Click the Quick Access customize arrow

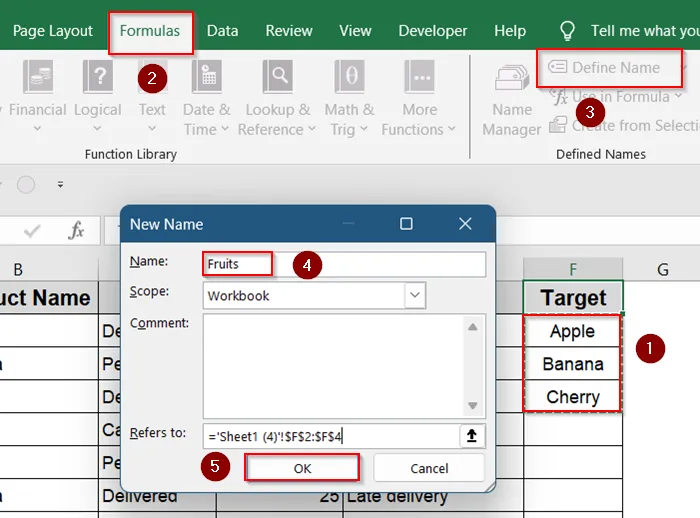click(x=60, y=184)
